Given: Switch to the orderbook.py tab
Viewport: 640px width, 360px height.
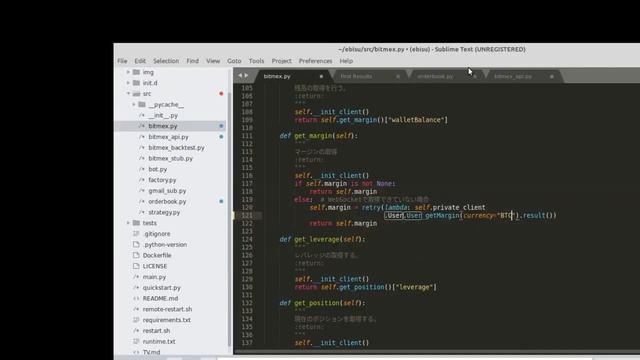Looking at the screenshot, I should tap(435, 76).
